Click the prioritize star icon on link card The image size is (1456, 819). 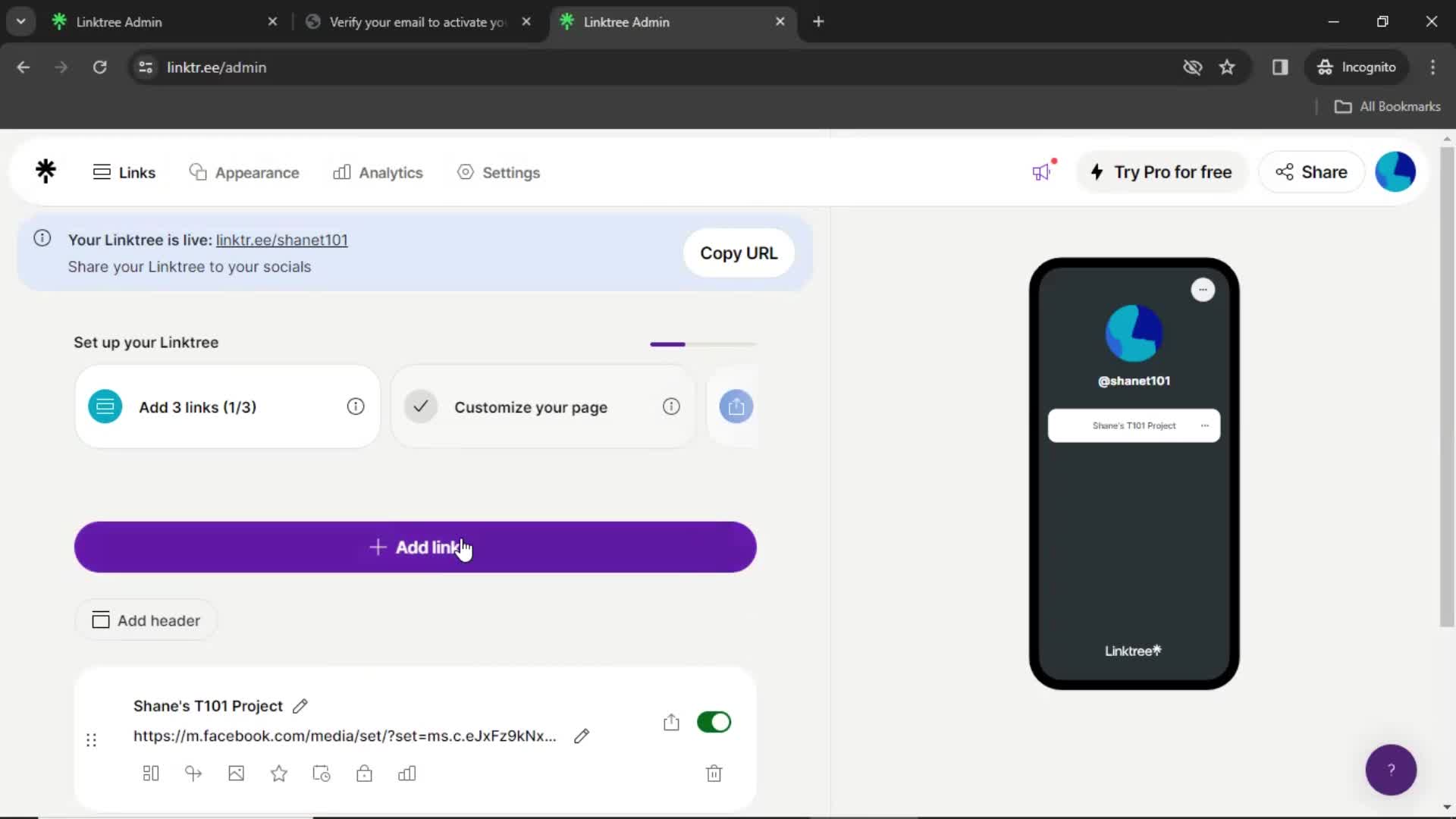[279, 773]
